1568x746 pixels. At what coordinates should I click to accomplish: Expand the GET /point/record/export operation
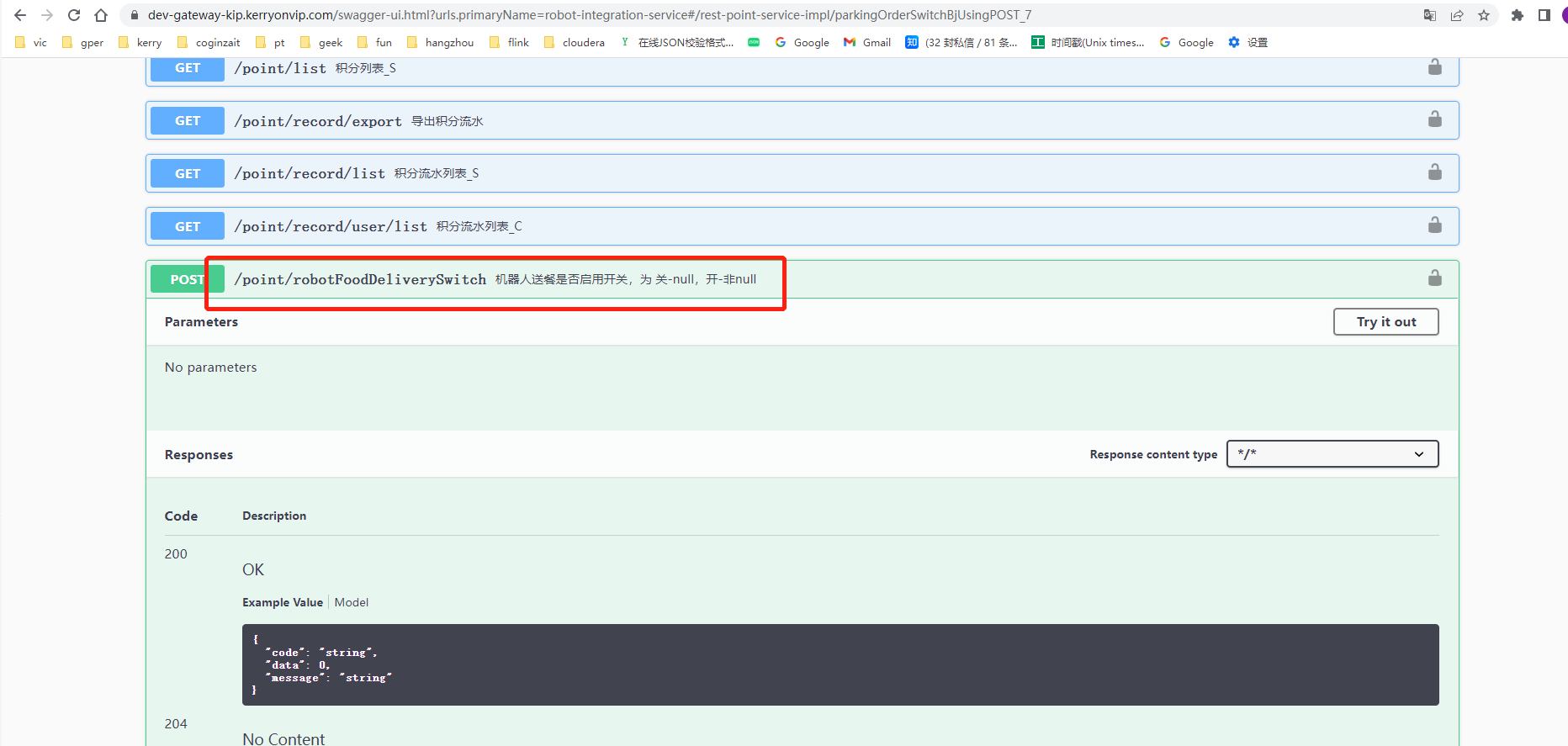click(x=802, y=120)
